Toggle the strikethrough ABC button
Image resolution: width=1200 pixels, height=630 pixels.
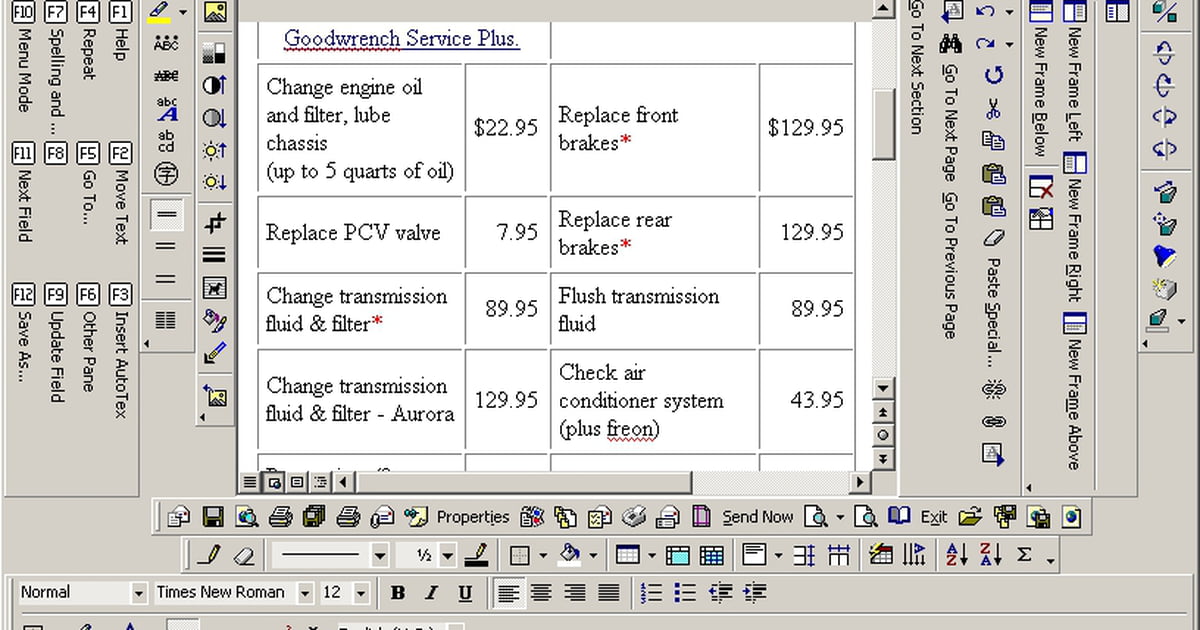pyautogui.click(x=166, y=76)
